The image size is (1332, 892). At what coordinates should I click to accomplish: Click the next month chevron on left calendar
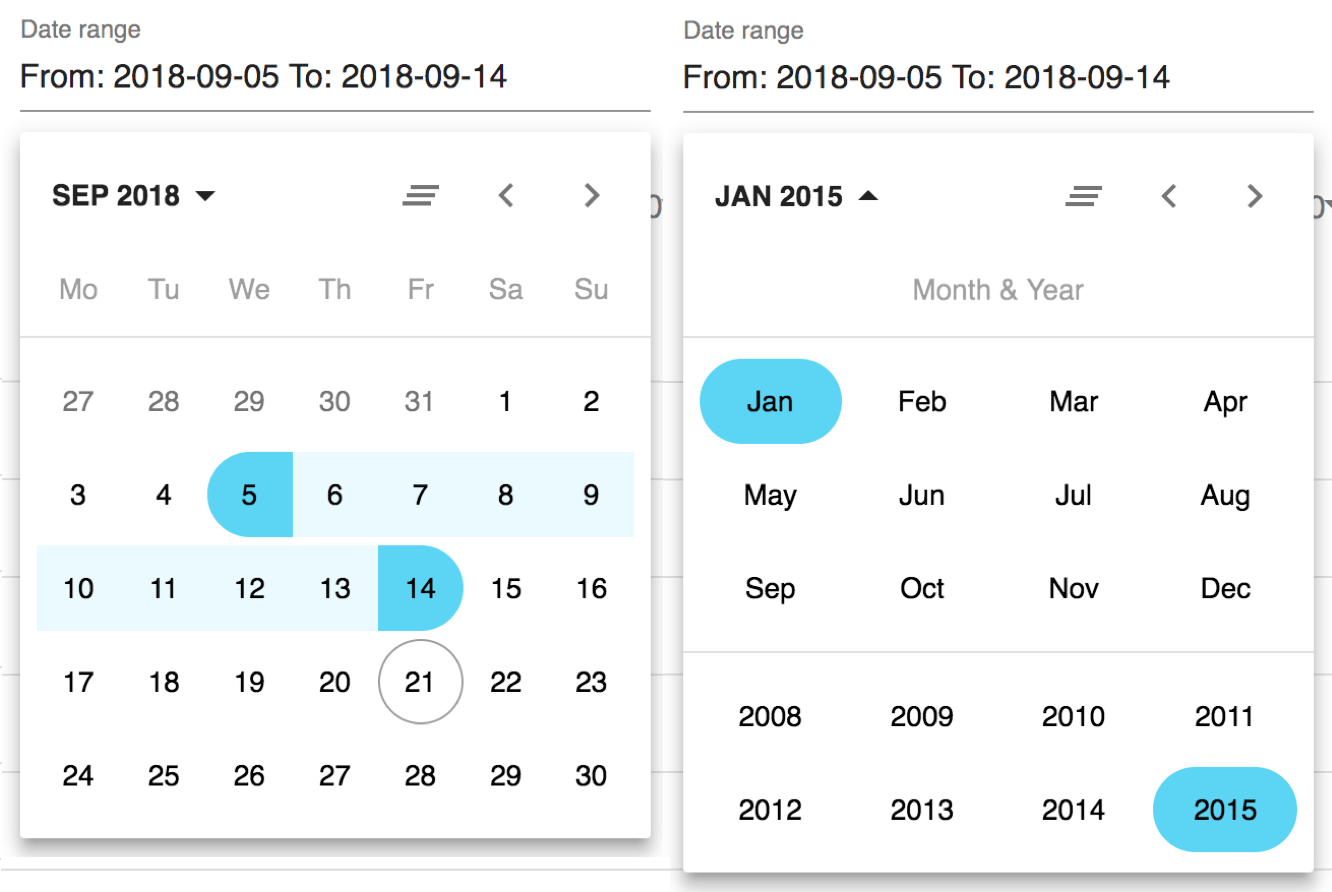point(591,195)
